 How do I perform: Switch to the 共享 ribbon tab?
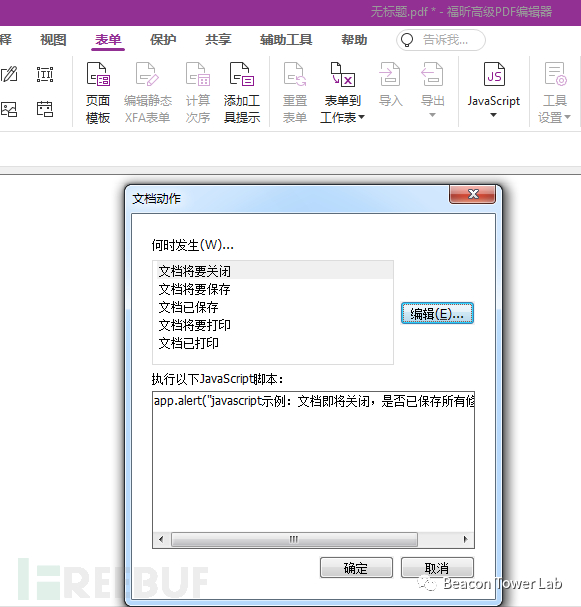tap(218, 39)
